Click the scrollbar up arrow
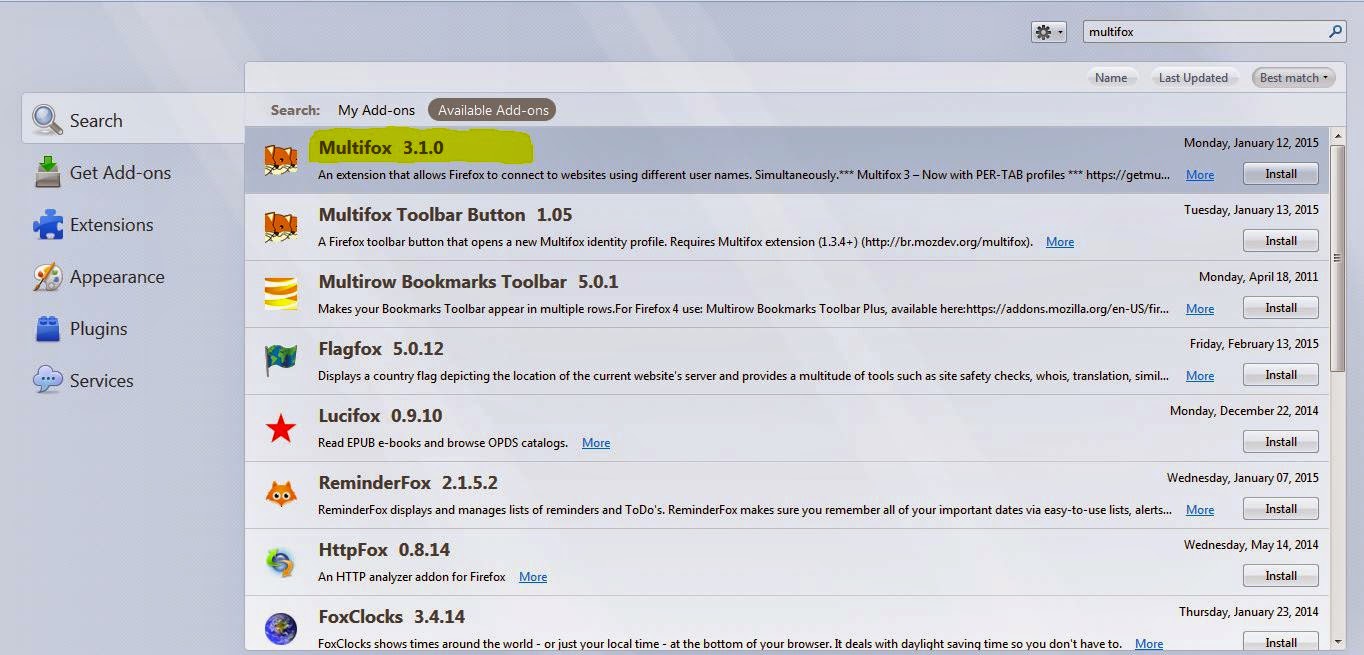The image size is (1364, 655). coord(1338,136)
